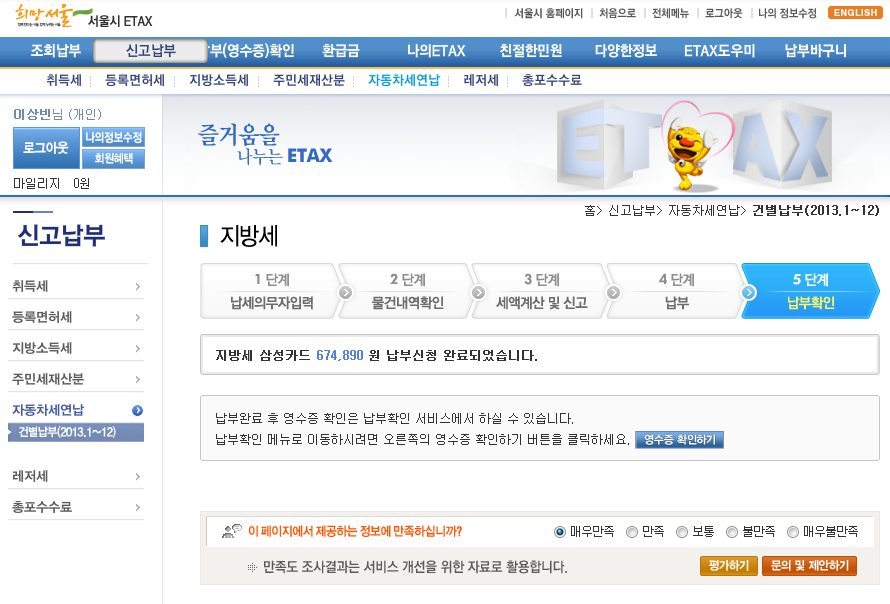
Task: Click the survey people icon in the satisfaction bar
Action: tap(232, 531)
